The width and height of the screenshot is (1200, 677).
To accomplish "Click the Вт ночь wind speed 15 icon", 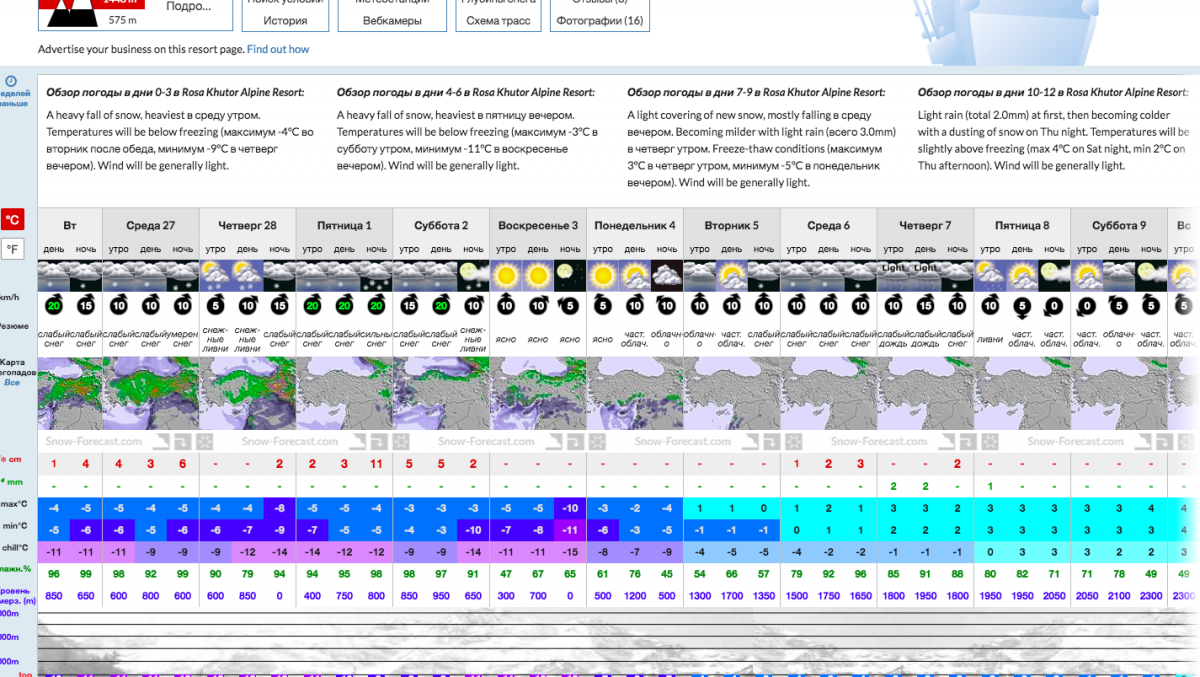I will coord(86,306).
